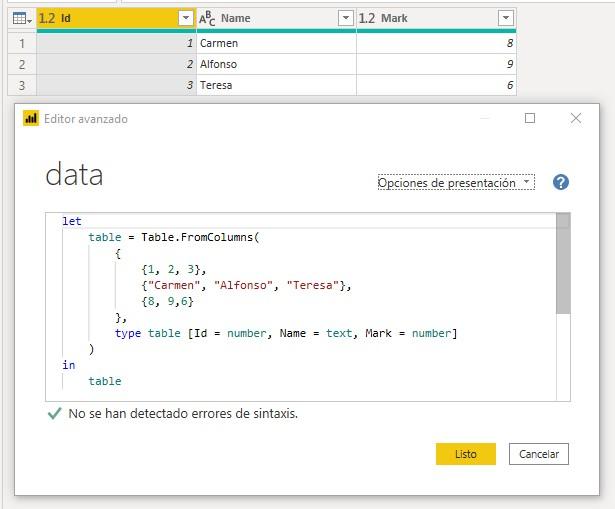Maximize the Editor avanzado dialog
The image size is (615, 509).
pyautogui.click(x=530, y=118)
